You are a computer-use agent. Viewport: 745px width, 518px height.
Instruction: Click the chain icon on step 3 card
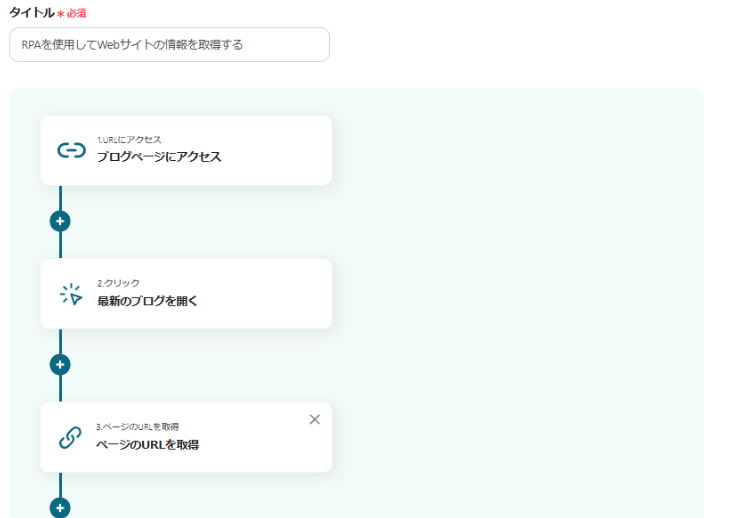pos(70,438)
